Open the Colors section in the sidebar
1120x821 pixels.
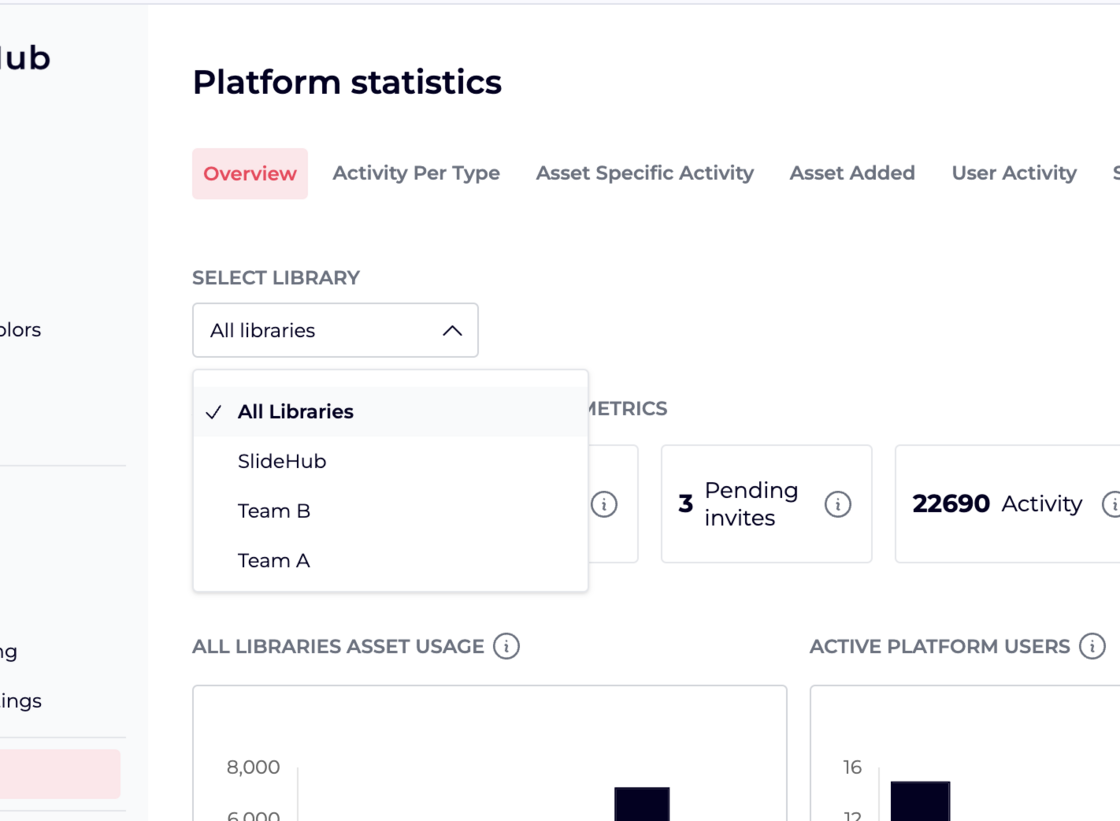click(x=20, y=330)
